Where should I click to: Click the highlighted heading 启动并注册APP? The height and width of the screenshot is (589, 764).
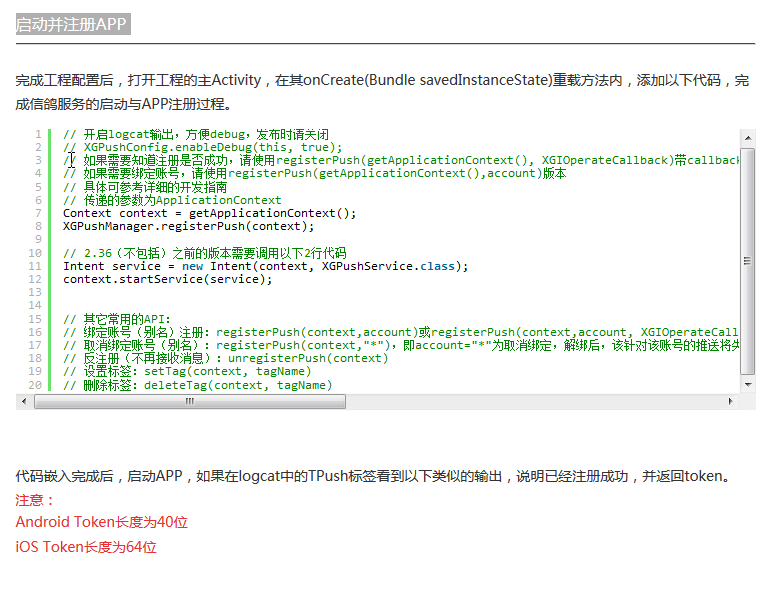(73, 24)
